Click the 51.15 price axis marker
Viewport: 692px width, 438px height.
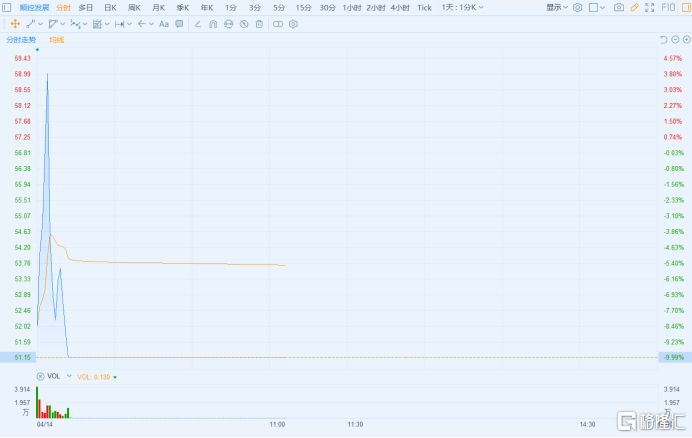pyautogui.click(x=18, y=357)
